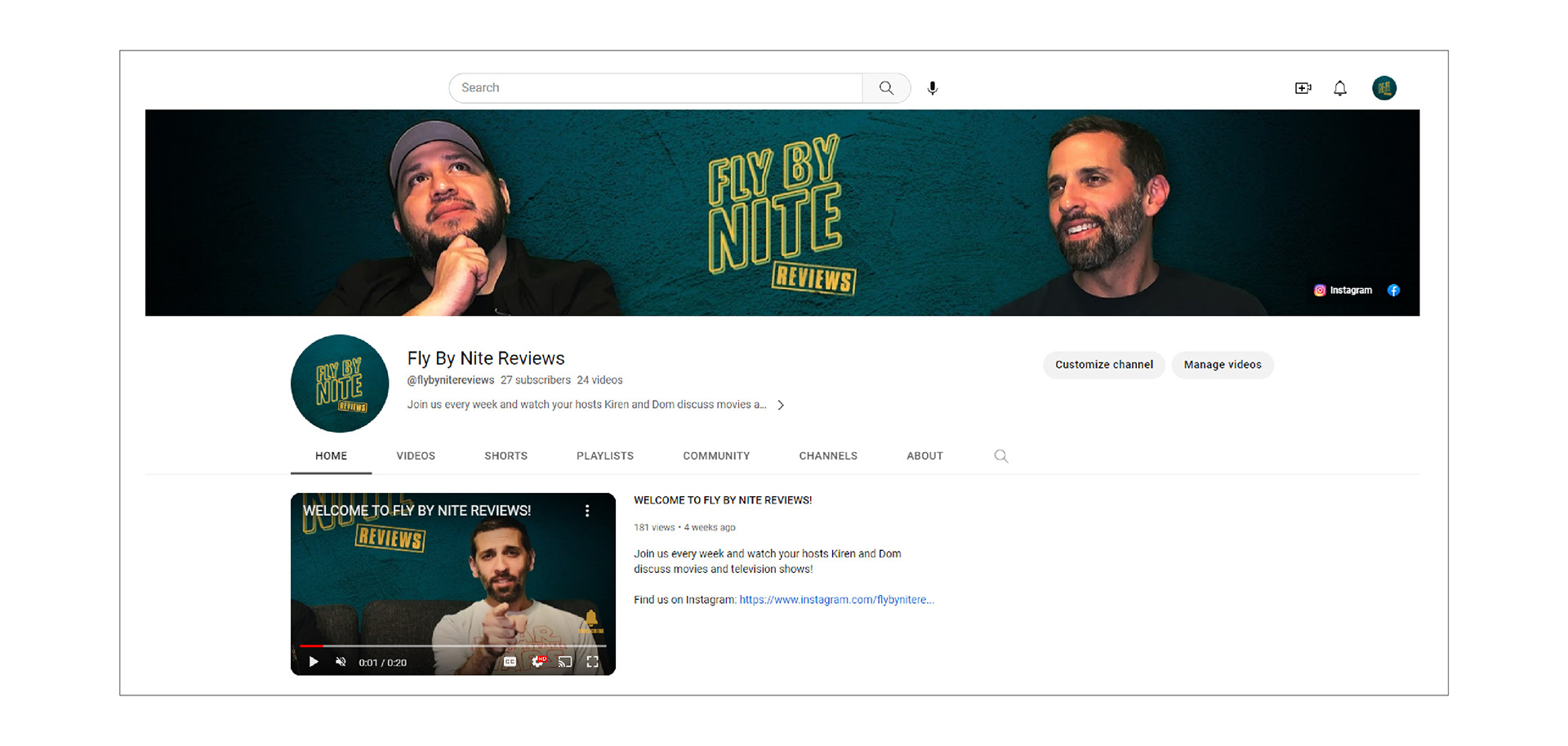Toggle closed captions on video
1568x746 pixels.
pyautogui.click(x=510, y=662)
